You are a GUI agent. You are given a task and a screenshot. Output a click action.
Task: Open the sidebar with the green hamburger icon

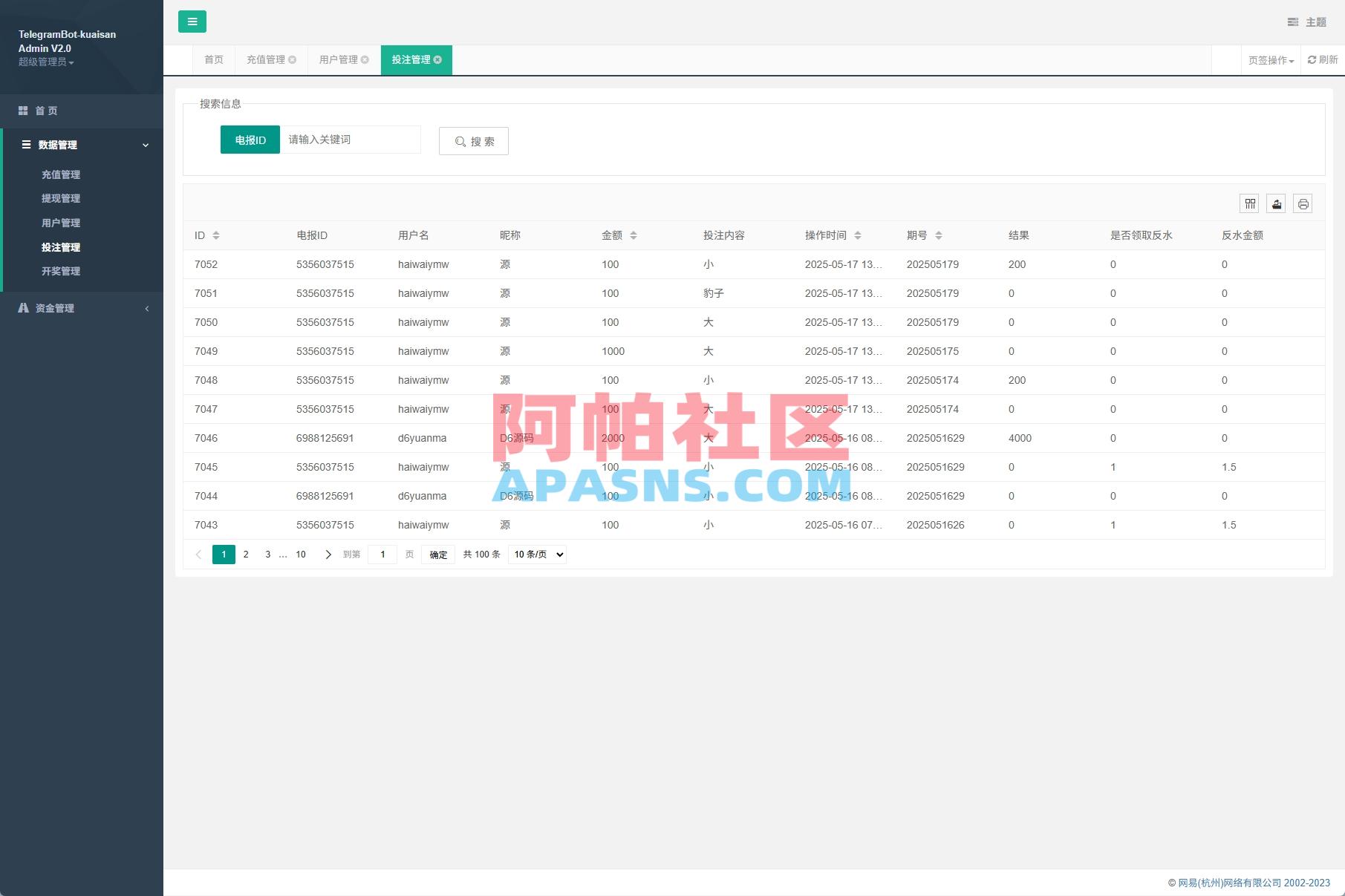(192, 22)
